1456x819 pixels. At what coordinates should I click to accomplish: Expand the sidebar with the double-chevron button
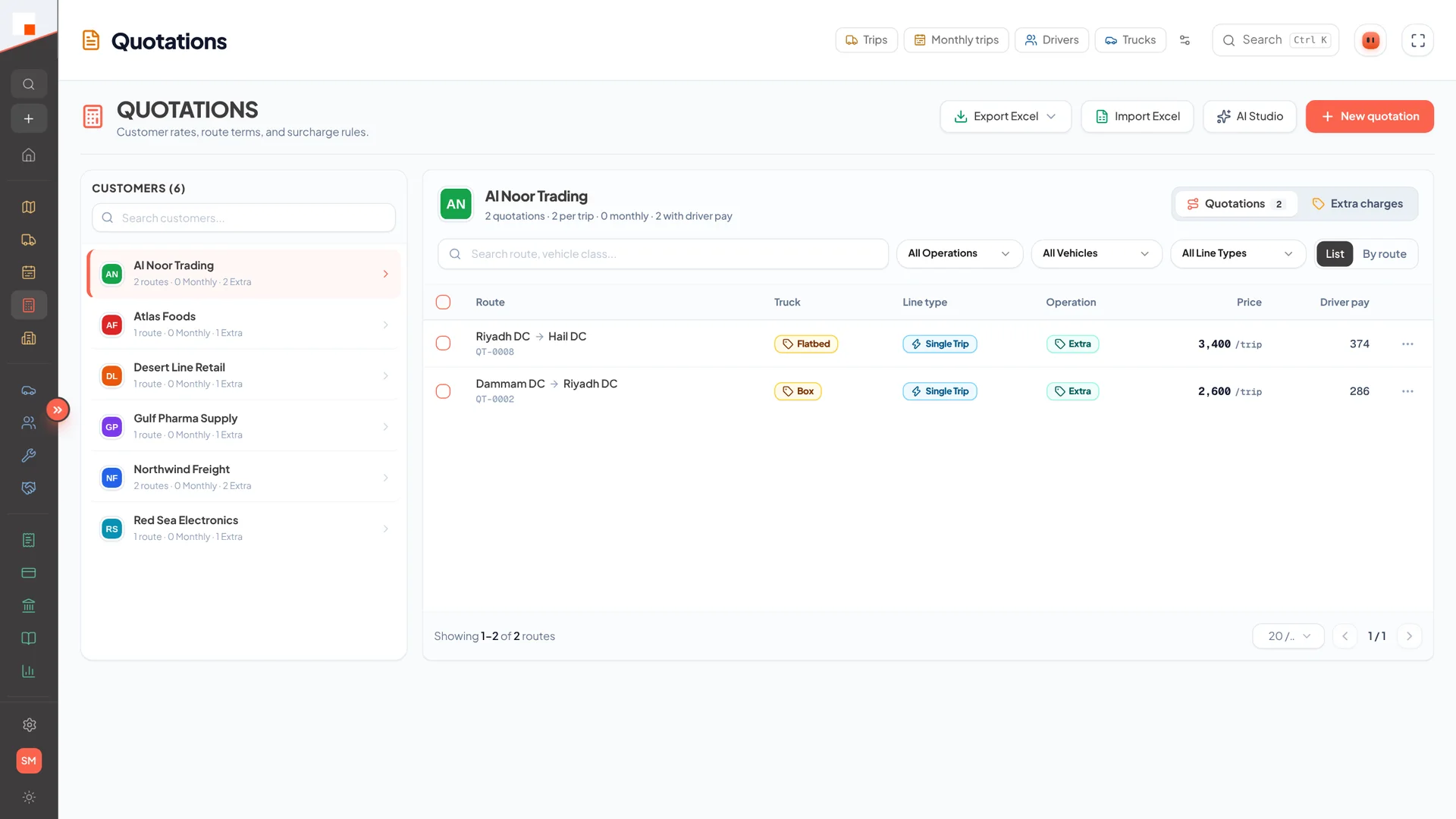[x=58, y=409]
